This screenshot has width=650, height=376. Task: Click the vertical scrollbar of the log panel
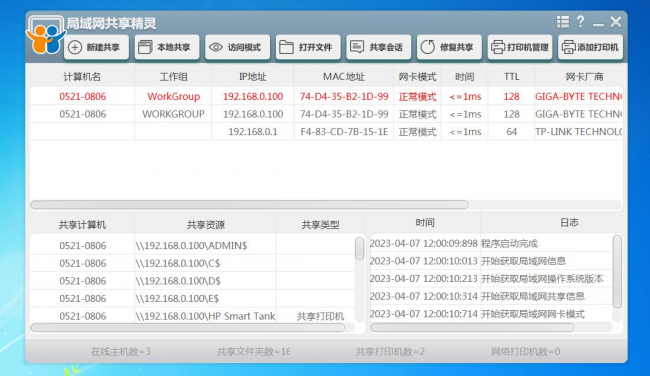[x=617, y=272]
